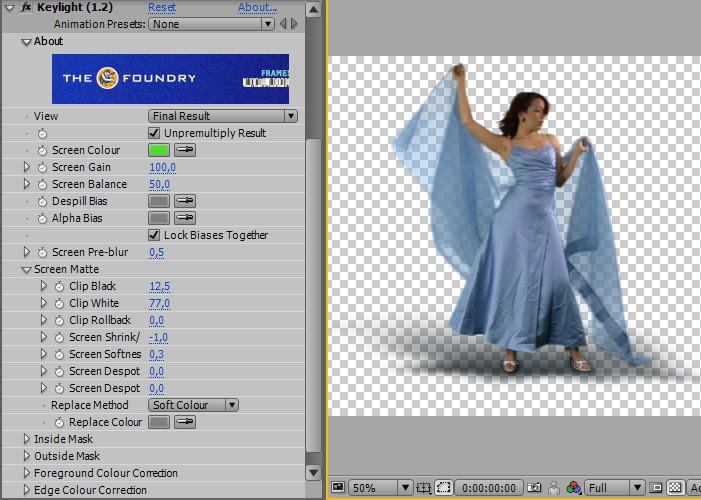Viewport: 701px width, 500px height.
Task: Expand Foreground Colour Correction group
Action: 26,473
